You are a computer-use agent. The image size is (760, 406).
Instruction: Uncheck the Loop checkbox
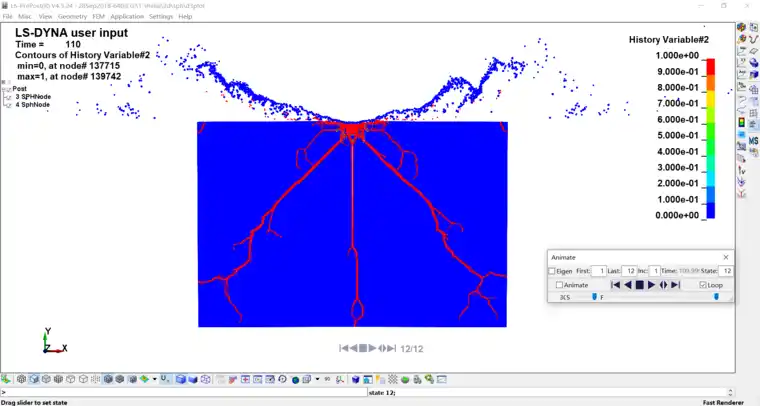703,285
